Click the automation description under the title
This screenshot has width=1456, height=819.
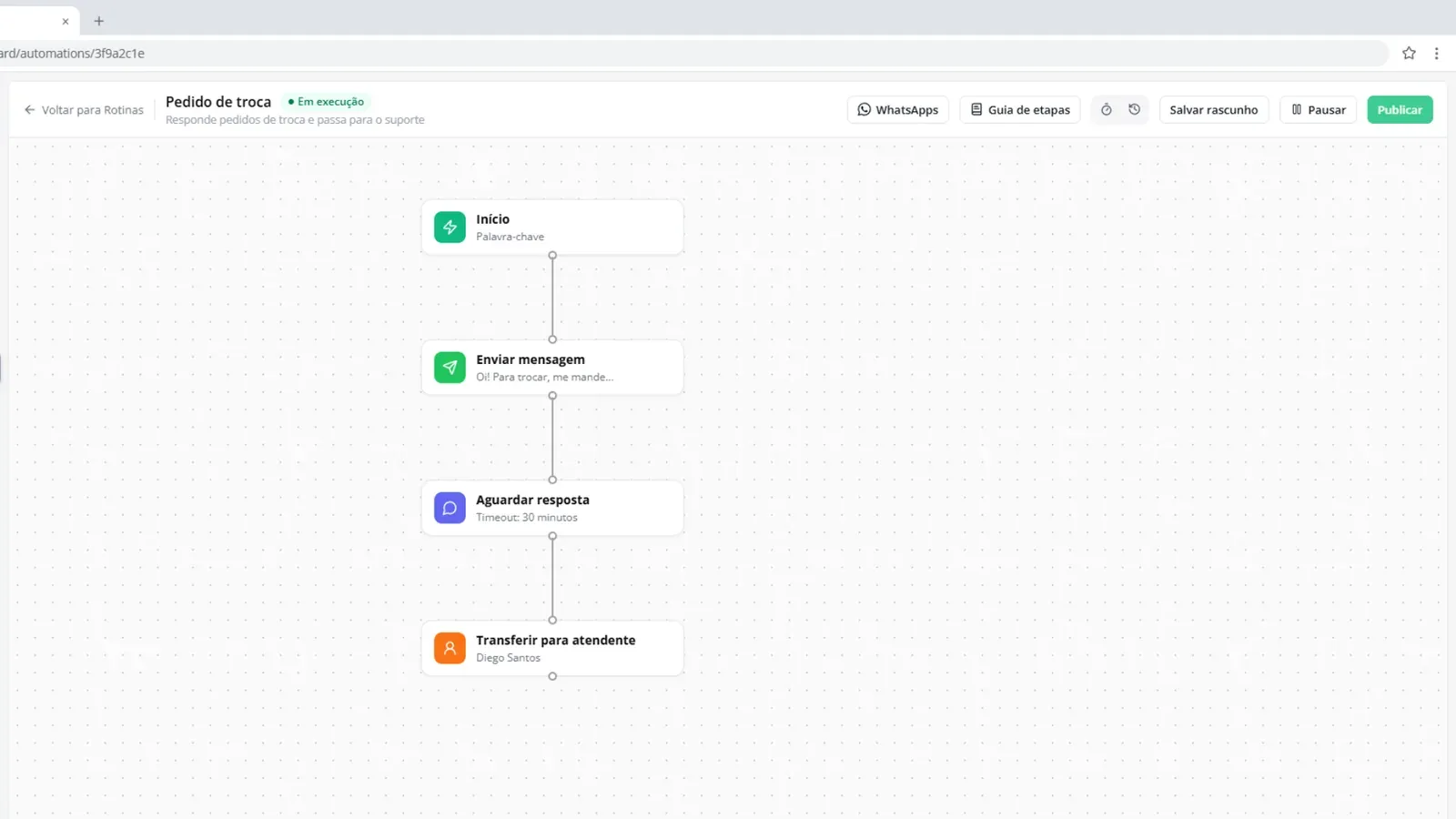[x=295, y=120]
